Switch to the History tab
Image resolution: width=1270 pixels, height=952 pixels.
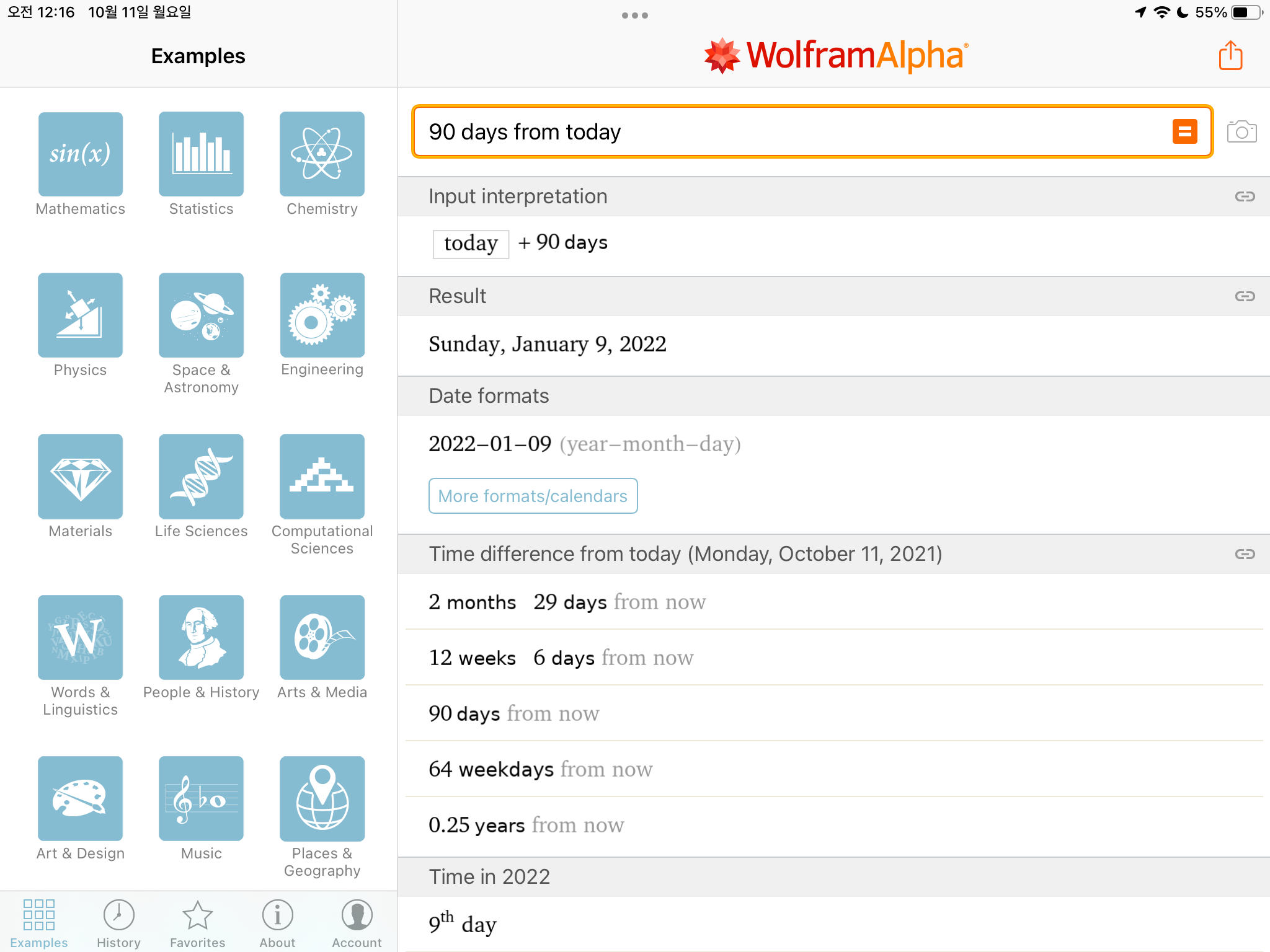(x=118, y=923)
